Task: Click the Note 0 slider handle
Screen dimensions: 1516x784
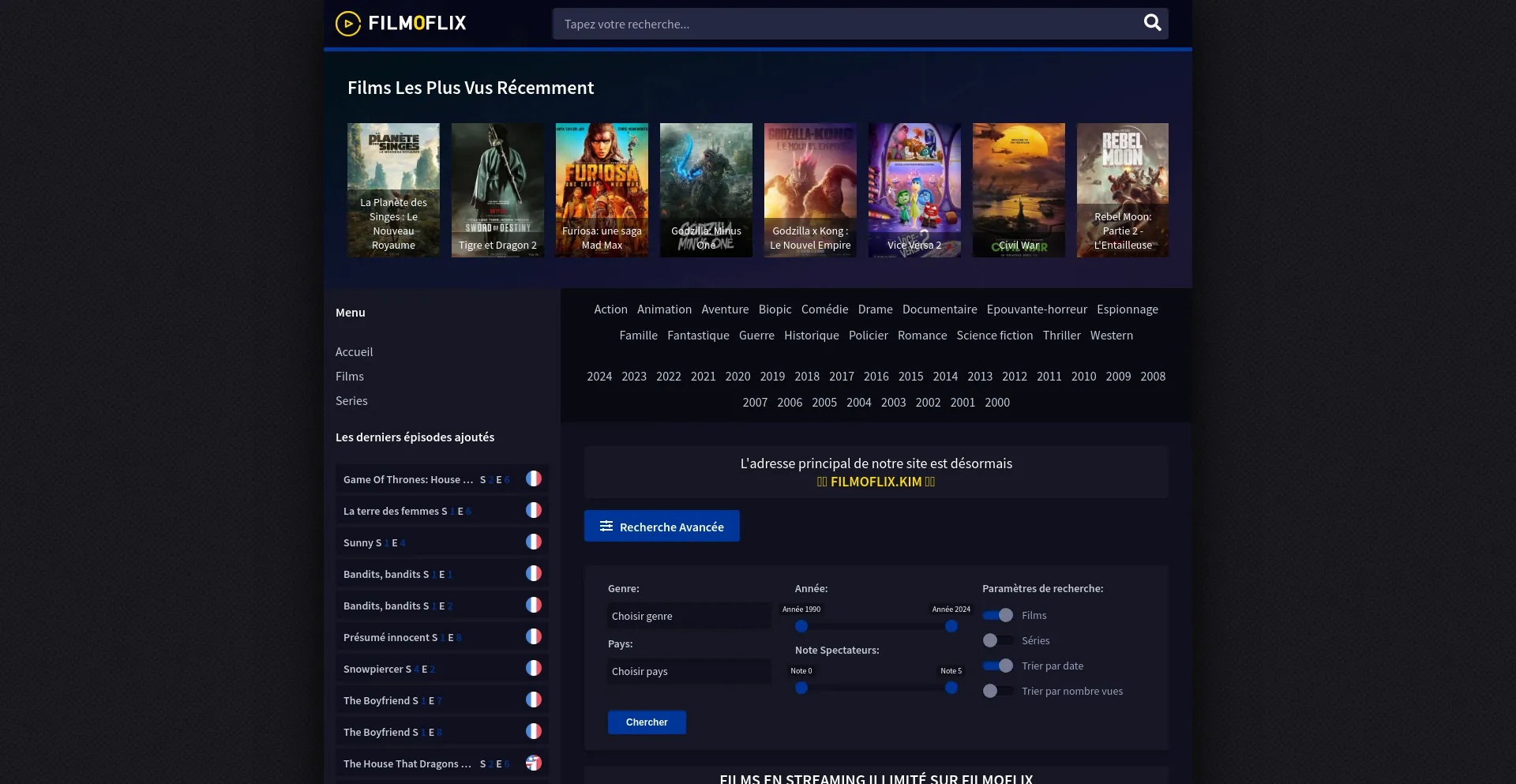Action: click(x=801, y=688)
